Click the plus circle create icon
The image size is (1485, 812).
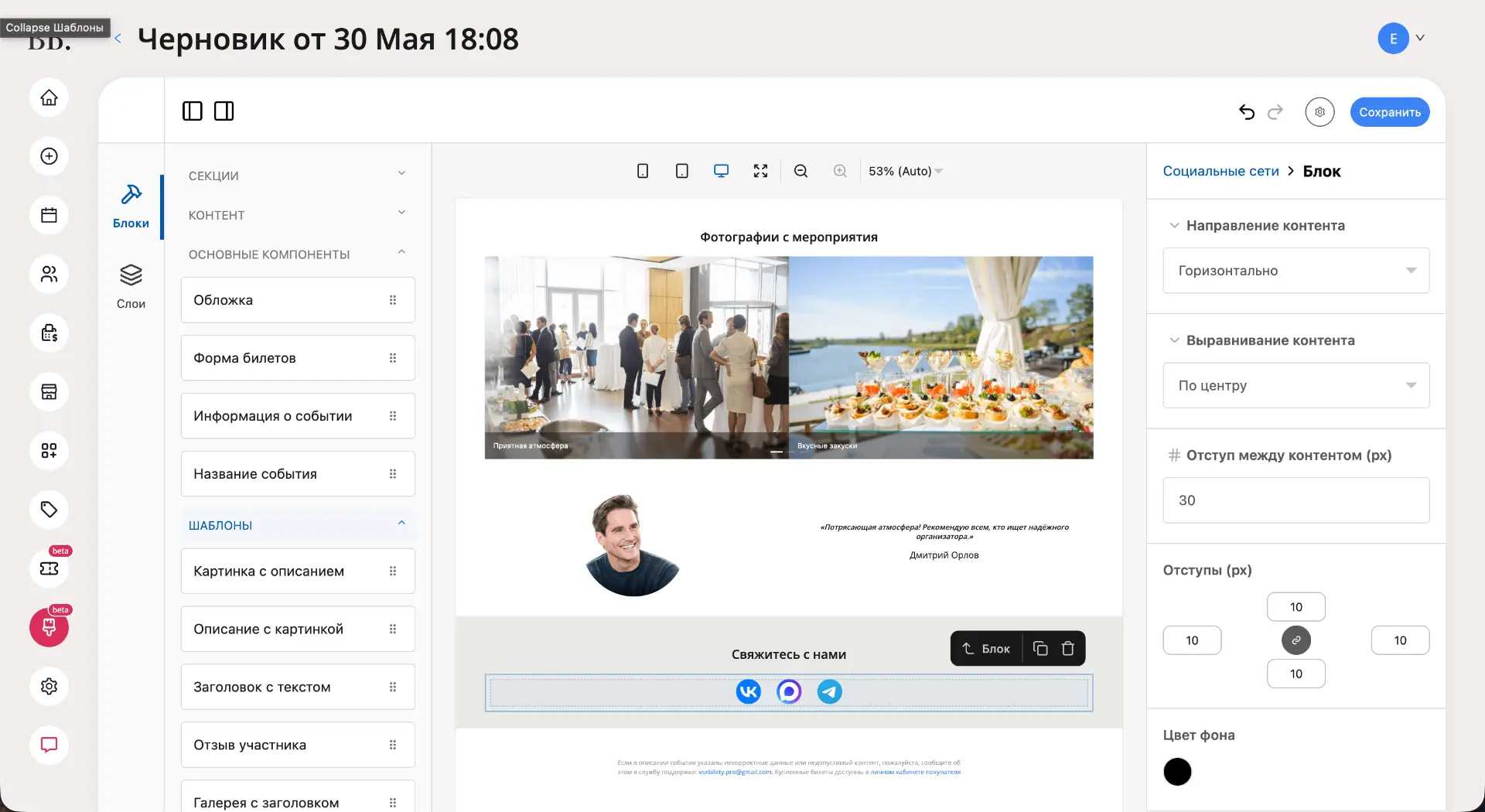(49, 156)
